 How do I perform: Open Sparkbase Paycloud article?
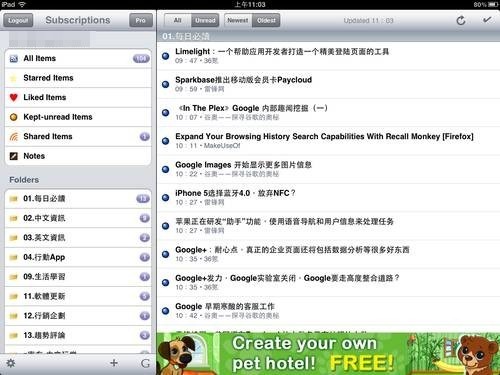(x=328, y=84)
